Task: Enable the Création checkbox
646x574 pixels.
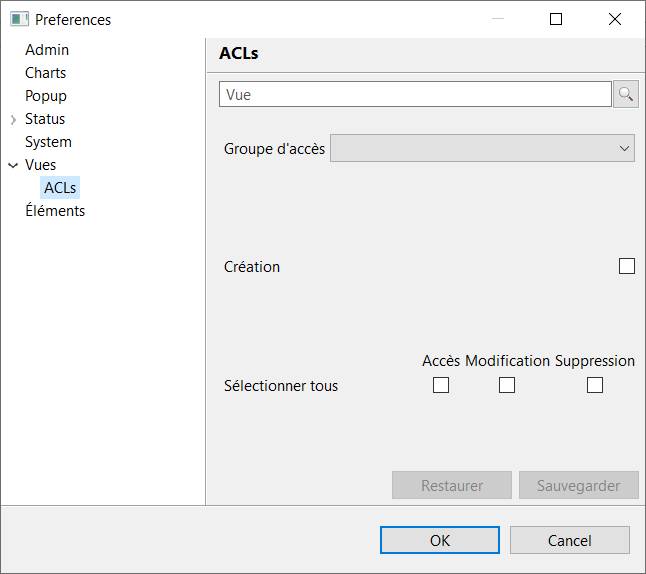Action: pyautogui.click(x=627, y=266)
